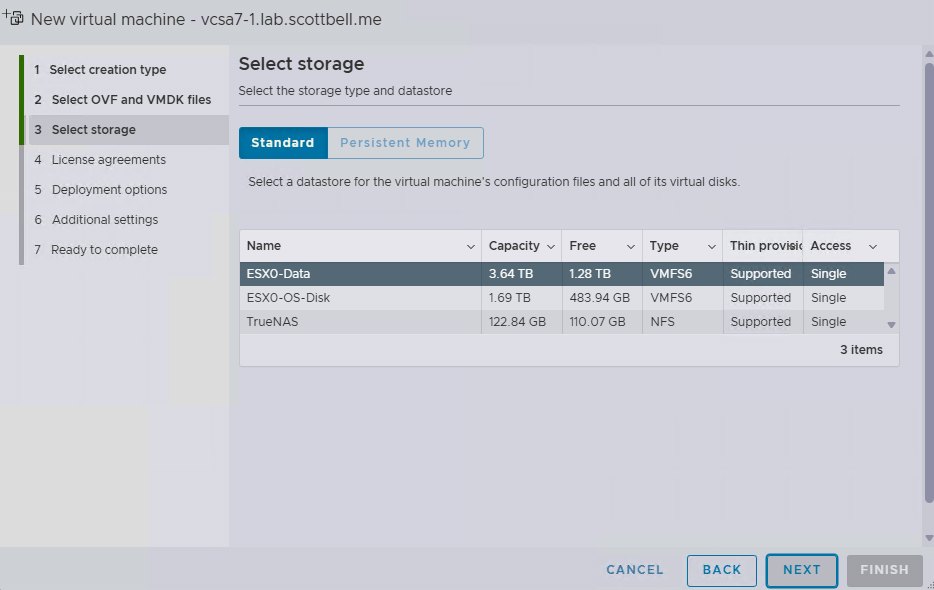Return to Select OVF and VMDK files step
Viewport: 934px width, 590px height.
[131, 100]
